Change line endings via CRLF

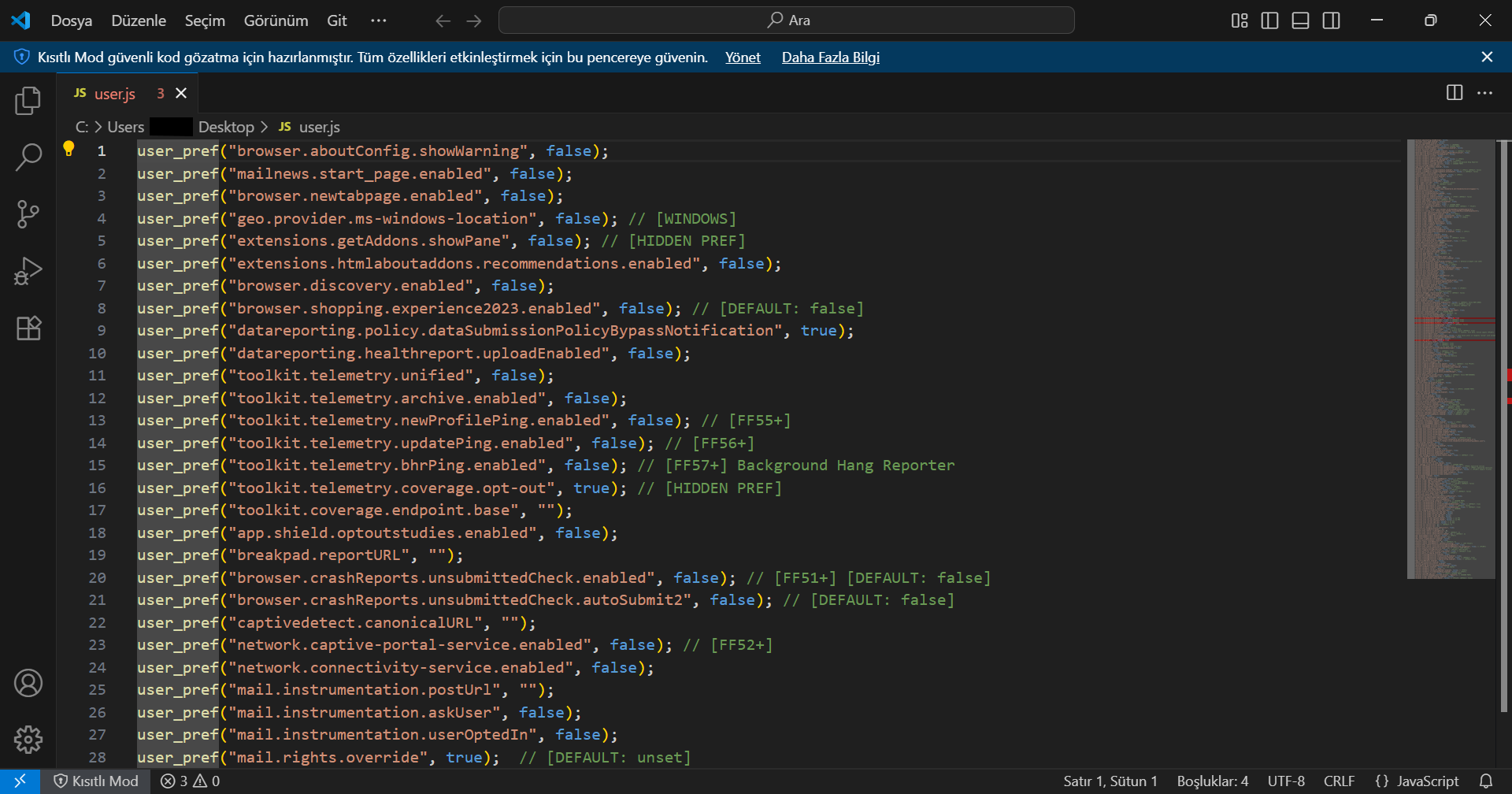click(x=1339, y=781)
